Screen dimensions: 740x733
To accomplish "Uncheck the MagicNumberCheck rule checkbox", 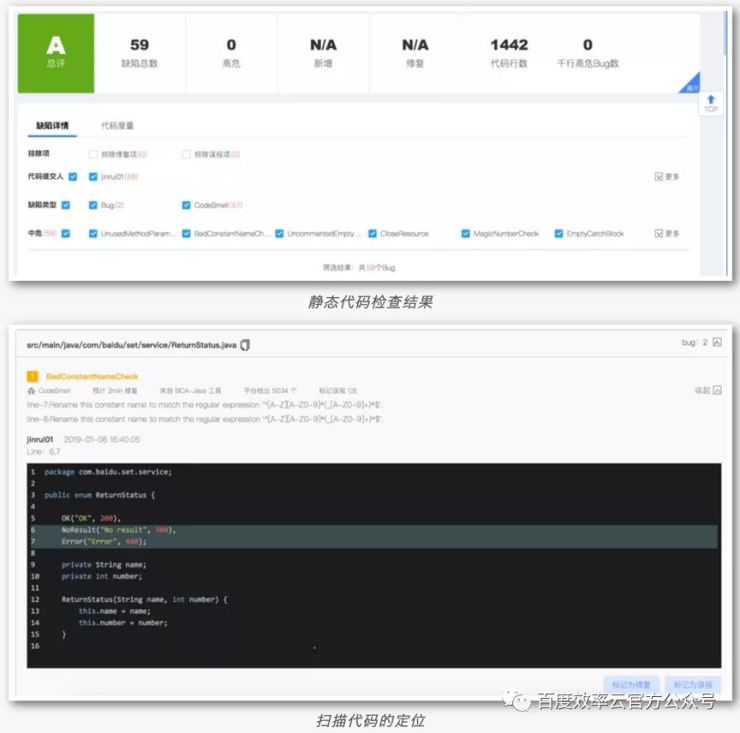I will 465,233.
